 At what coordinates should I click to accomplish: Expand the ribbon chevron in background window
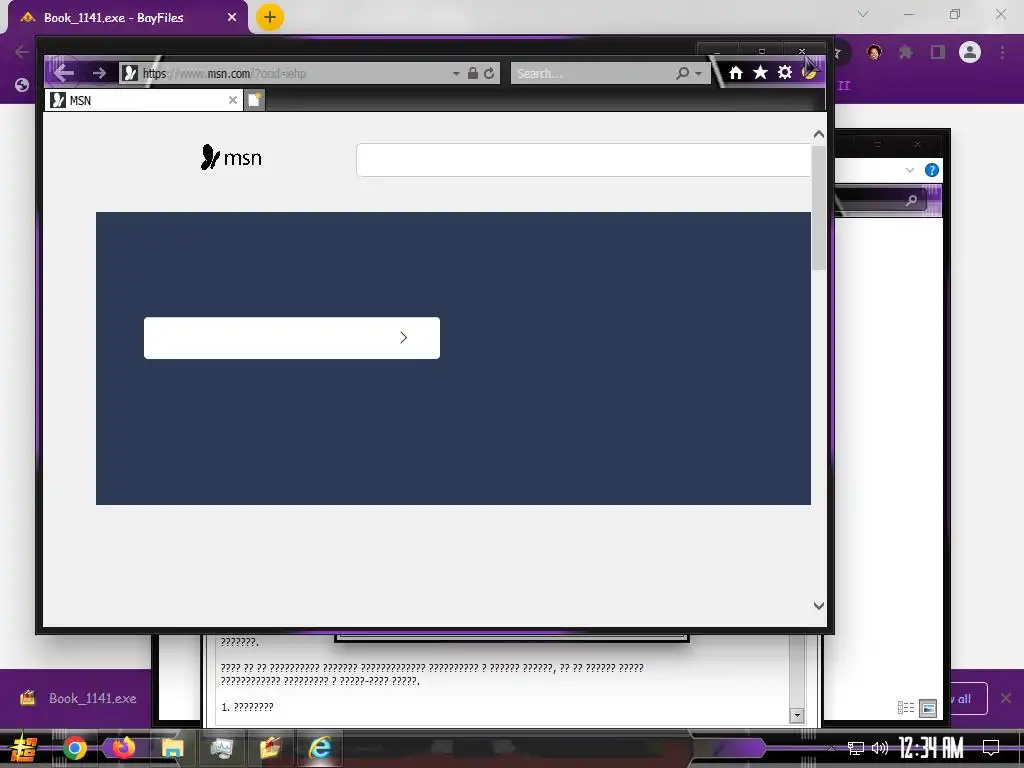910,170
